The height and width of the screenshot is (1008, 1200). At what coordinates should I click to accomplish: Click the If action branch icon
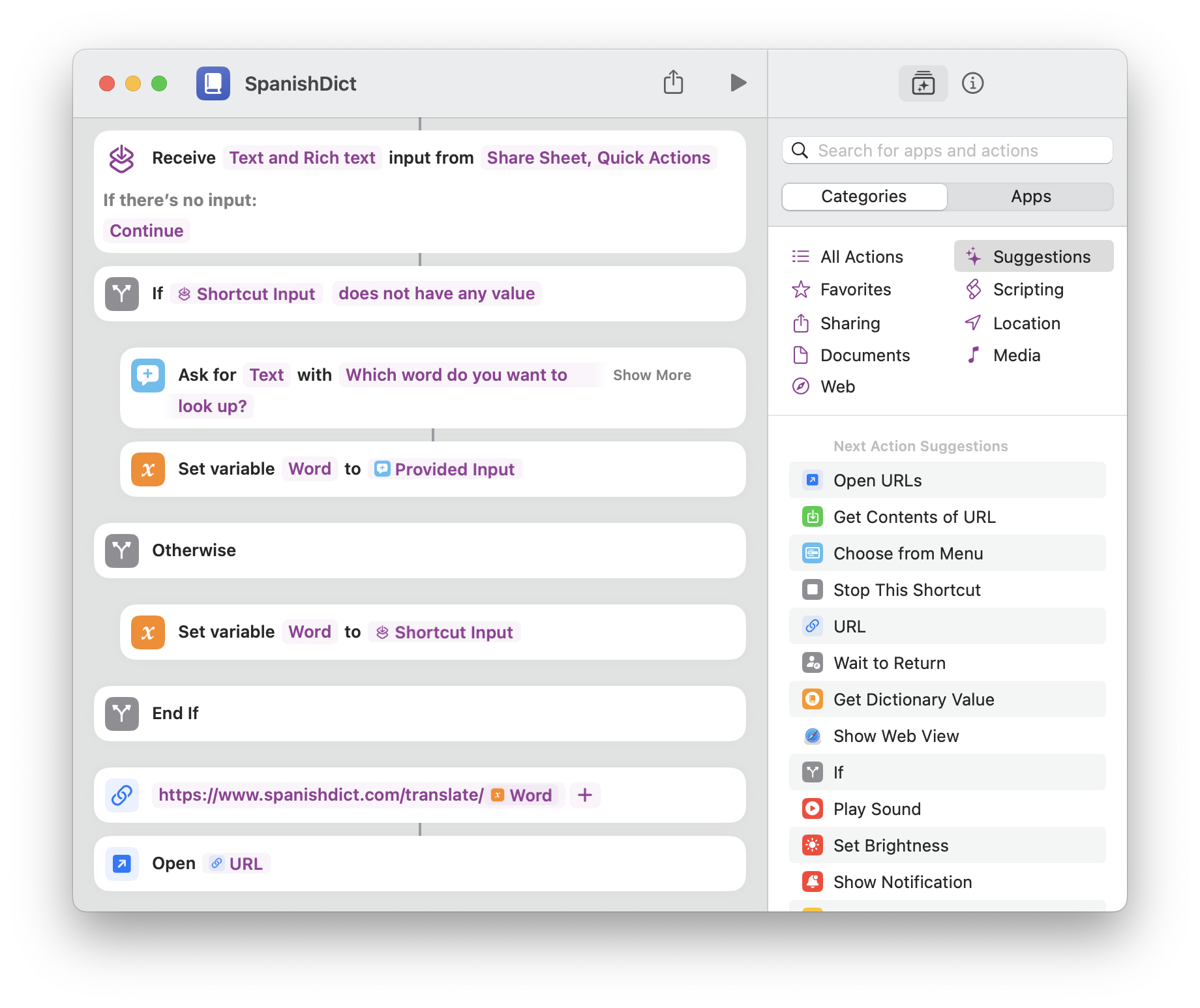point(122,294)
